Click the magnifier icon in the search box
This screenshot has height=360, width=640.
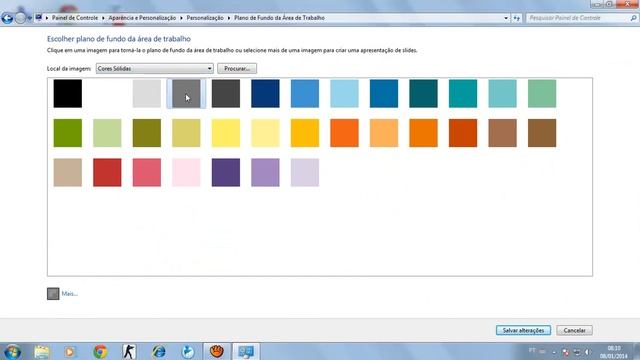(633, 18)
